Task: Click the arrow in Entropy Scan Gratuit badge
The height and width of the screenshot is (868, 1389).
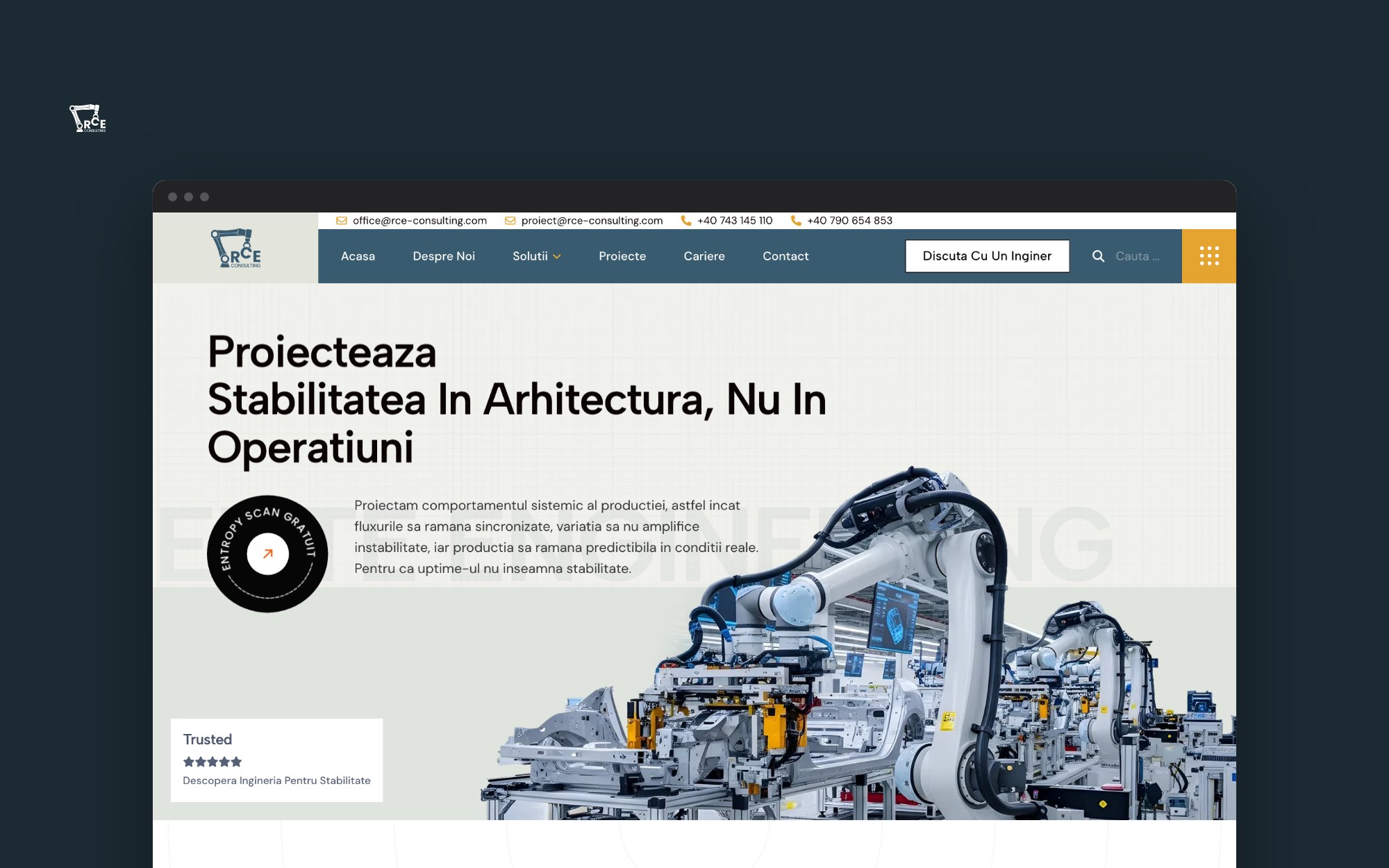Action: [x=267, y=553]
